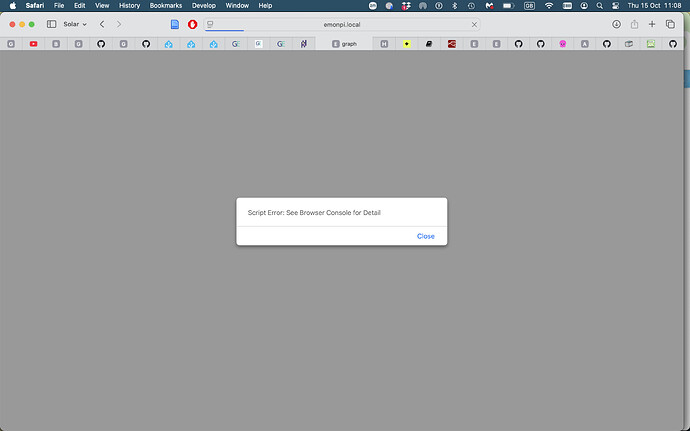
Task: Open Spotlight search
Action: pyautogui.click(x=599, y=6)
